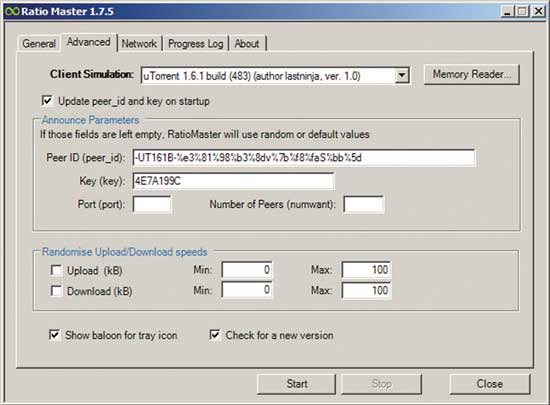Image resolution: width=550 pixels, height=405 pixels.
Task: Close the window with the title bar X
Action: click(538, 12)
